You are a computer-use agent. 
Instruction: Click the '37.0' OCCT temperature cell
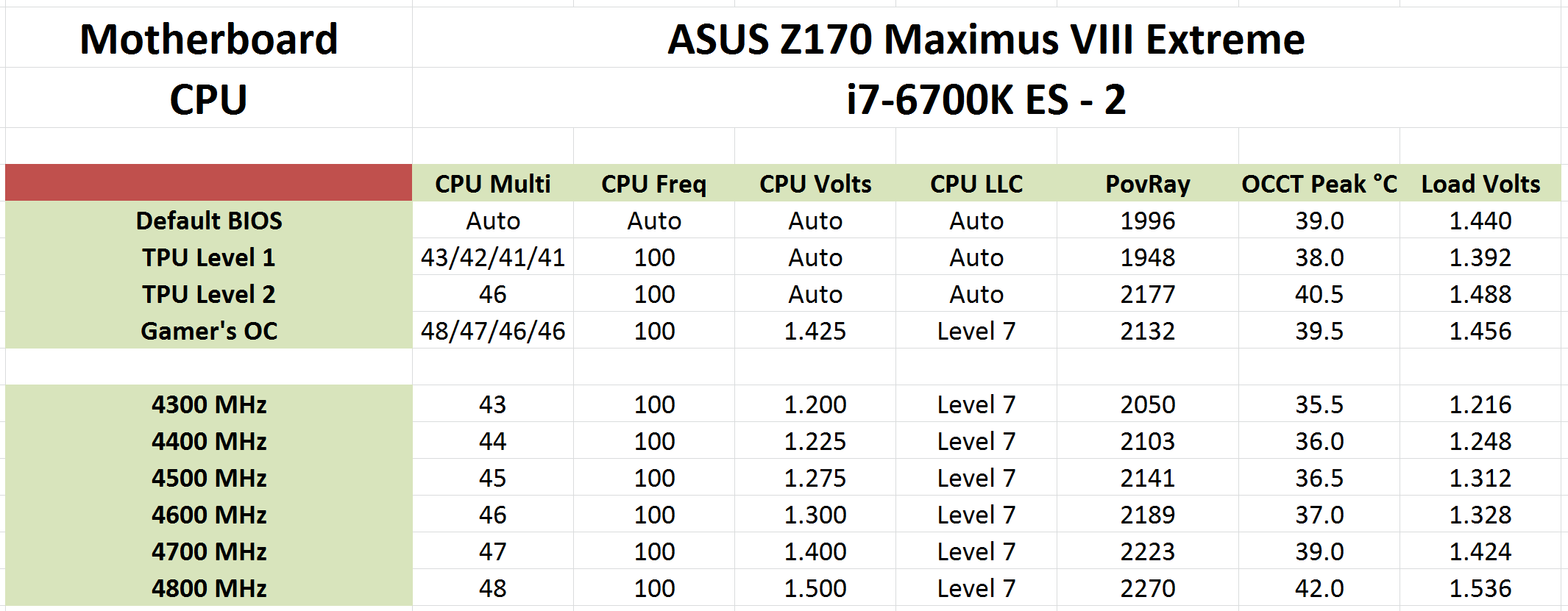1319,514
